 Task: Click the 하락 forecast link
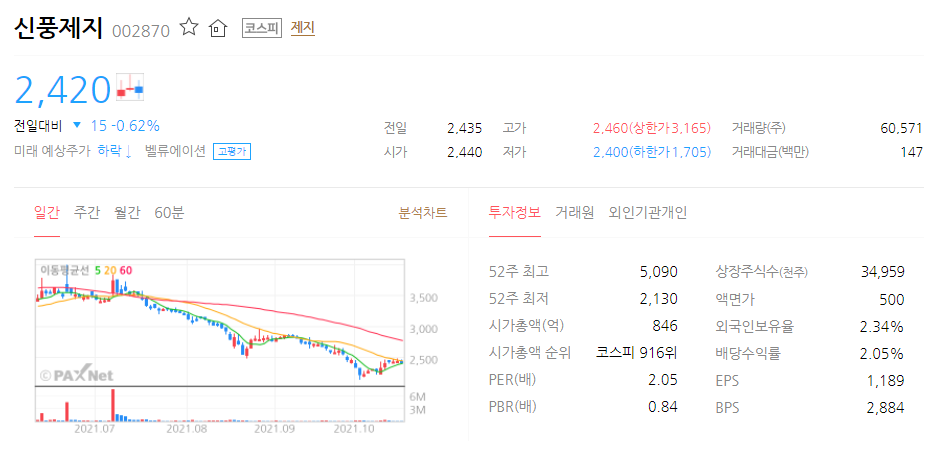114,152
